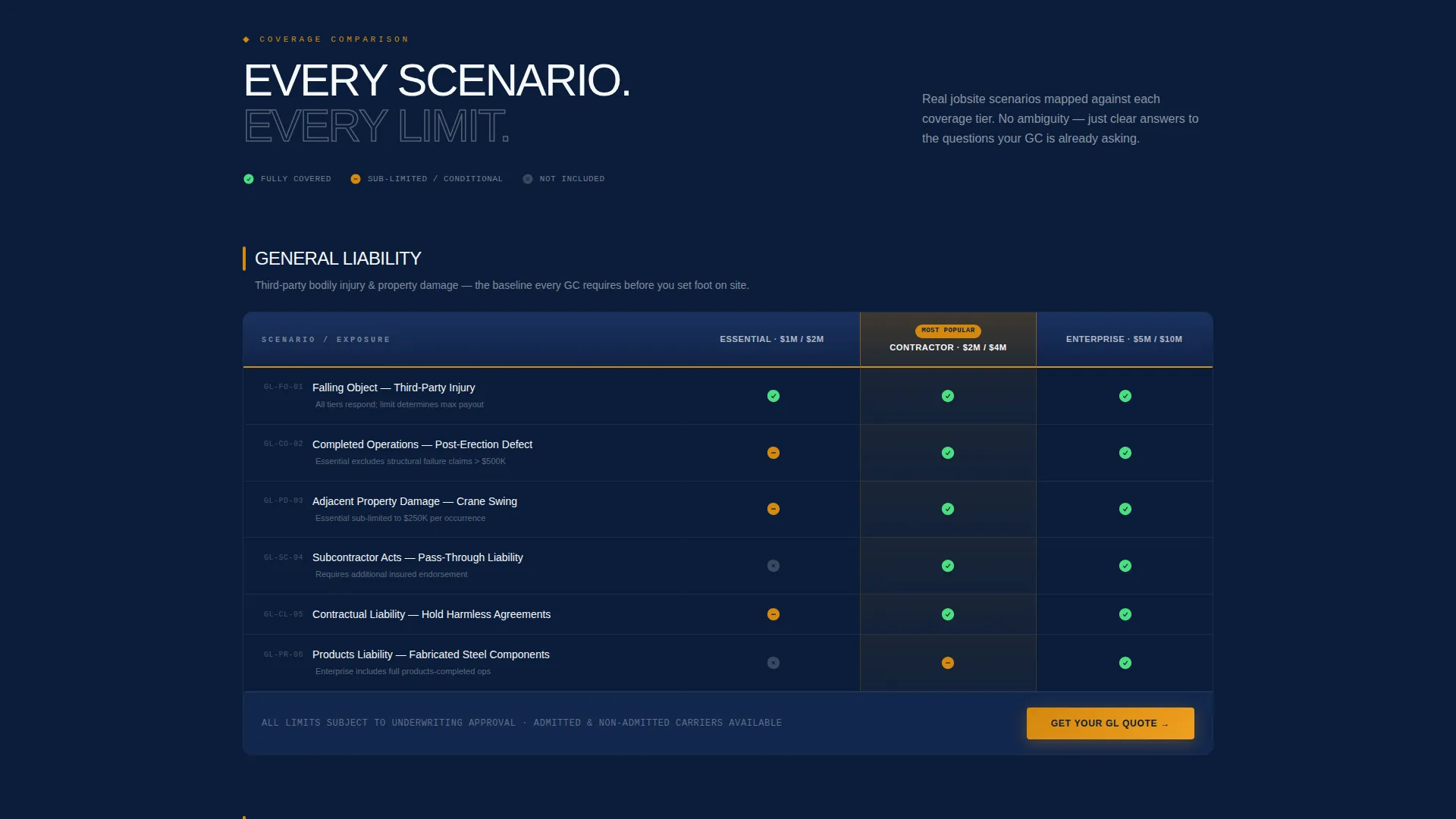
Task: Click the Fully Covered legend label
Action: coord(296,179)
